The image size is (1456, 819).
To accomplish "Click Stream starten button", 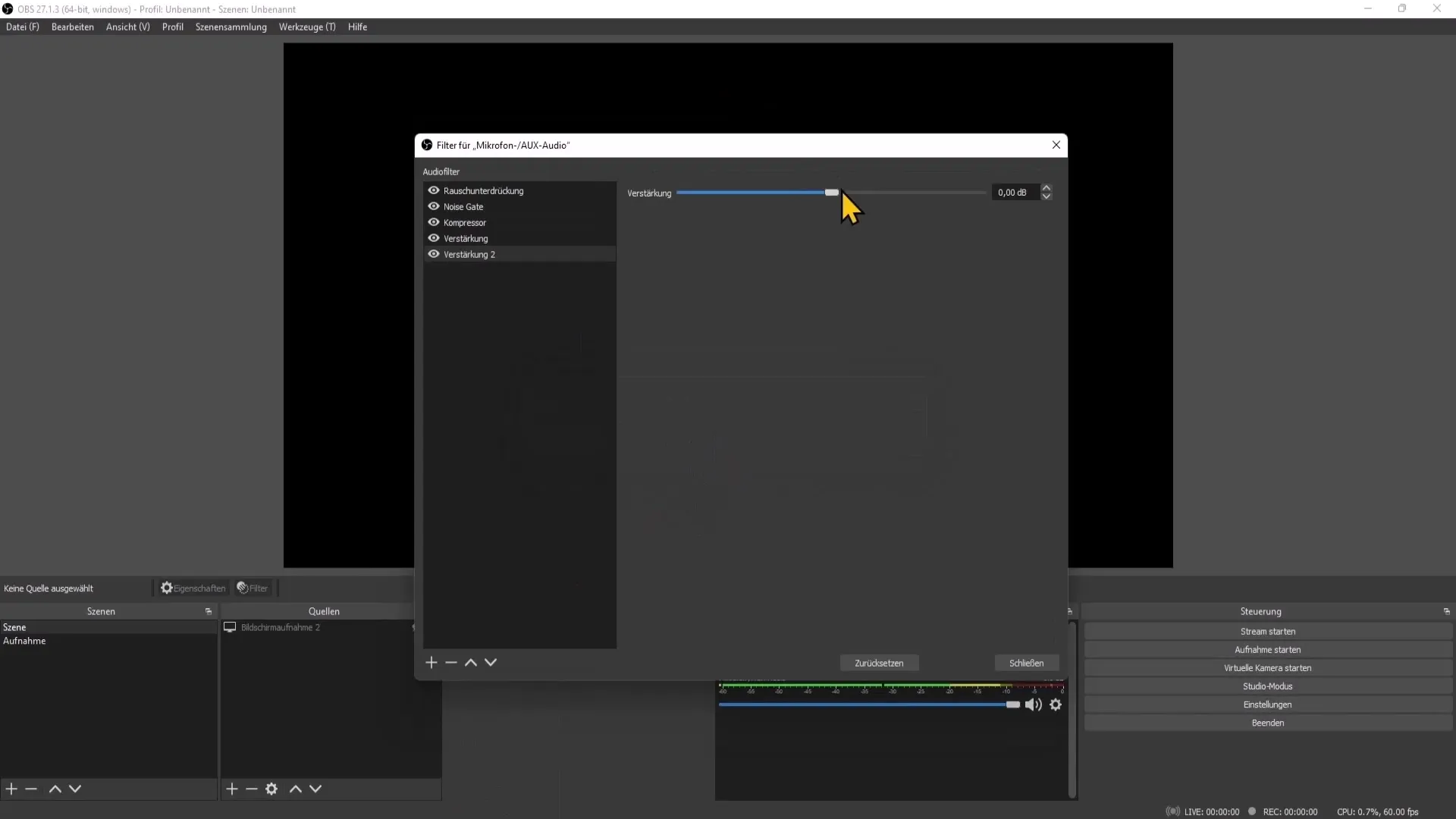I will coord(1268,631).
